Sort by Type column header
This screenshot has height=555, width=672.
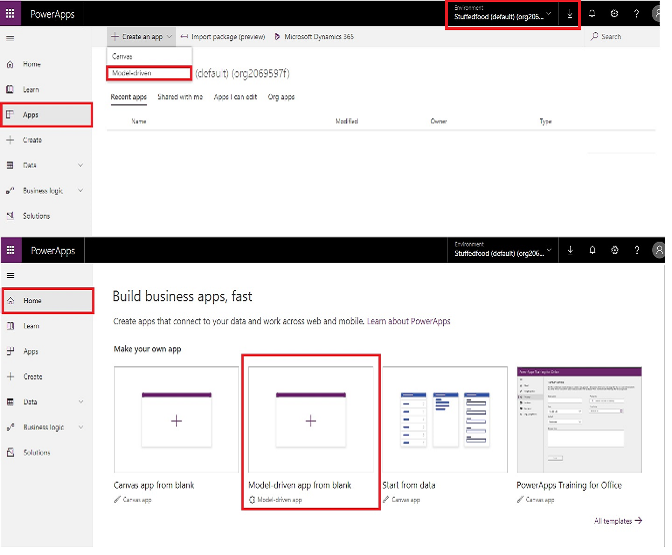point(546,122)
